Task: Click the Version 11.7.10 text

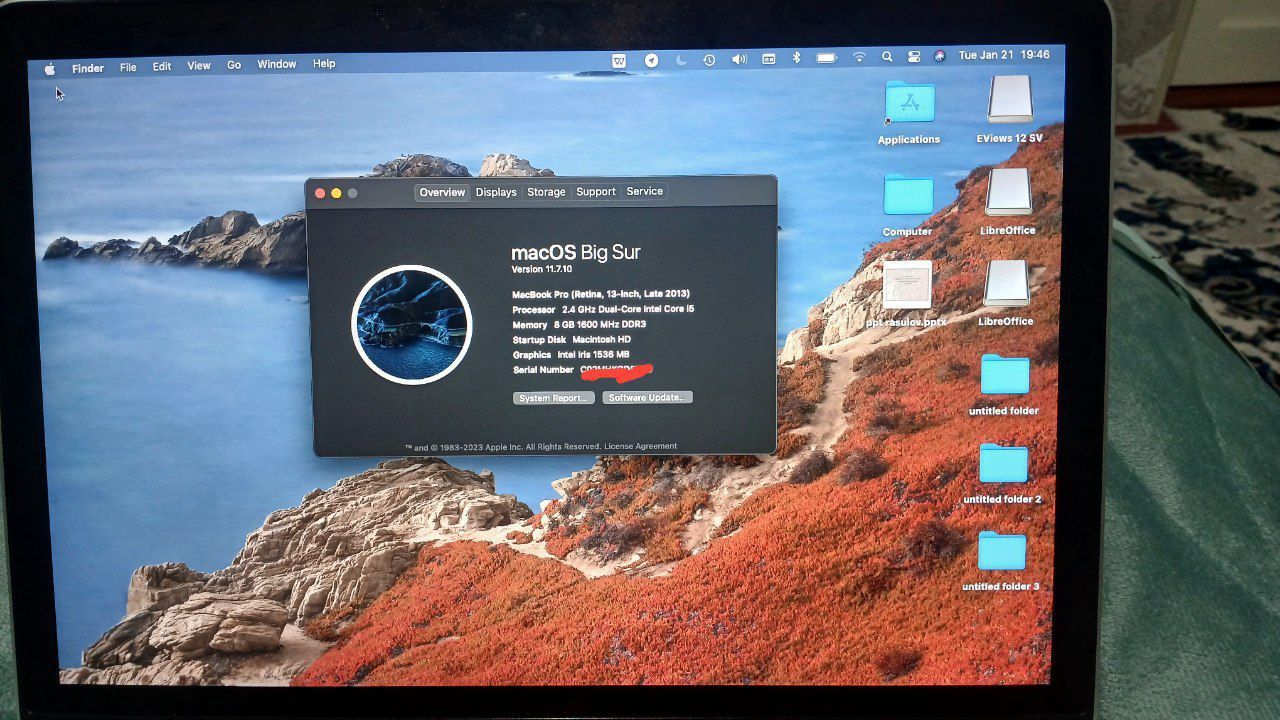Action: (x=542, y=270)
